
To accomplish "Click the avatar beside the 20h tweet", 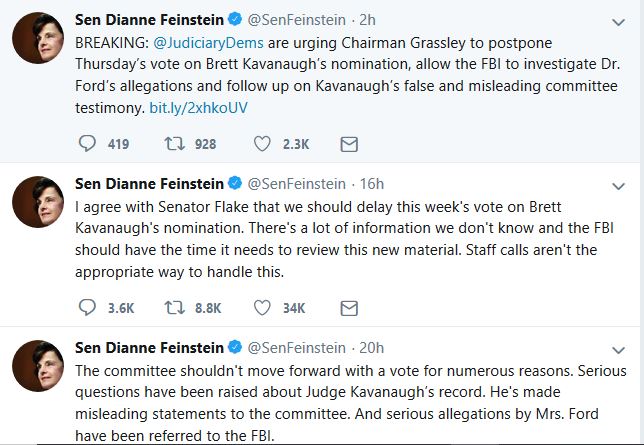I will (39, 367).
